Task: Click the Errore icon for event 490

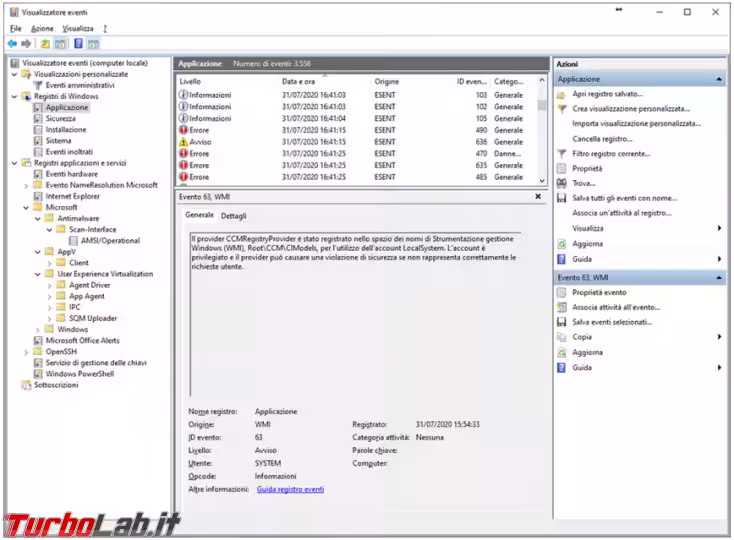Action: [x=184, y=130]
